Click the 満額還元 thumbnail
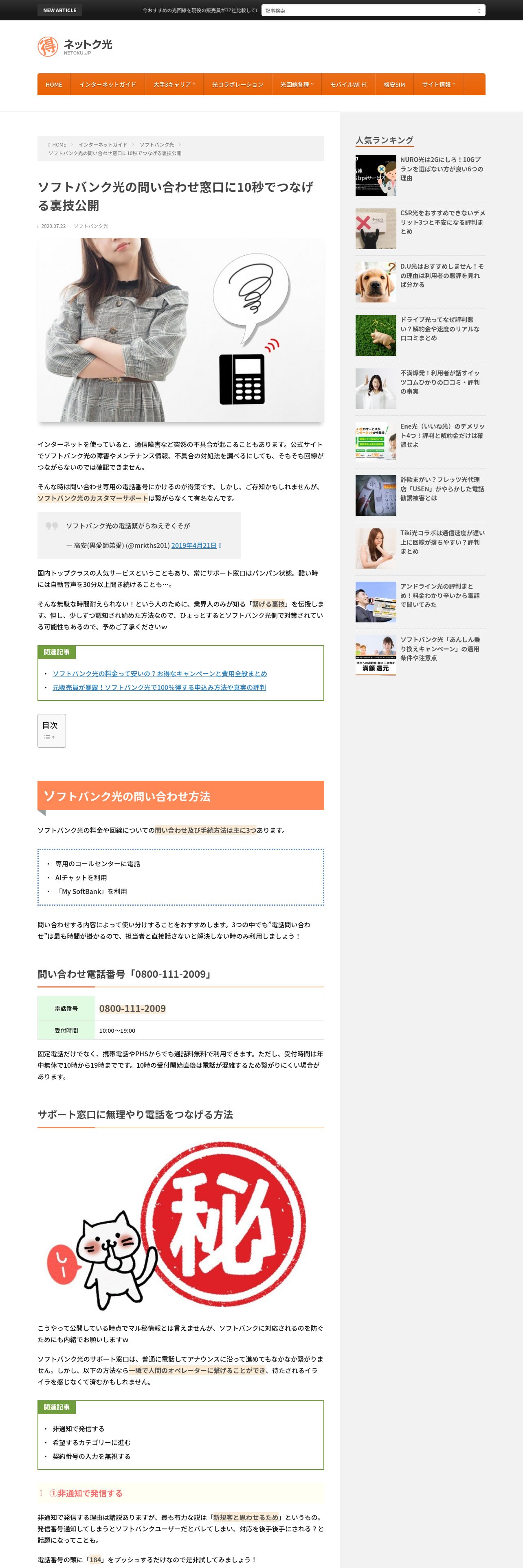This screenshot has height=1568, width=523. click(x=376, y=655)
